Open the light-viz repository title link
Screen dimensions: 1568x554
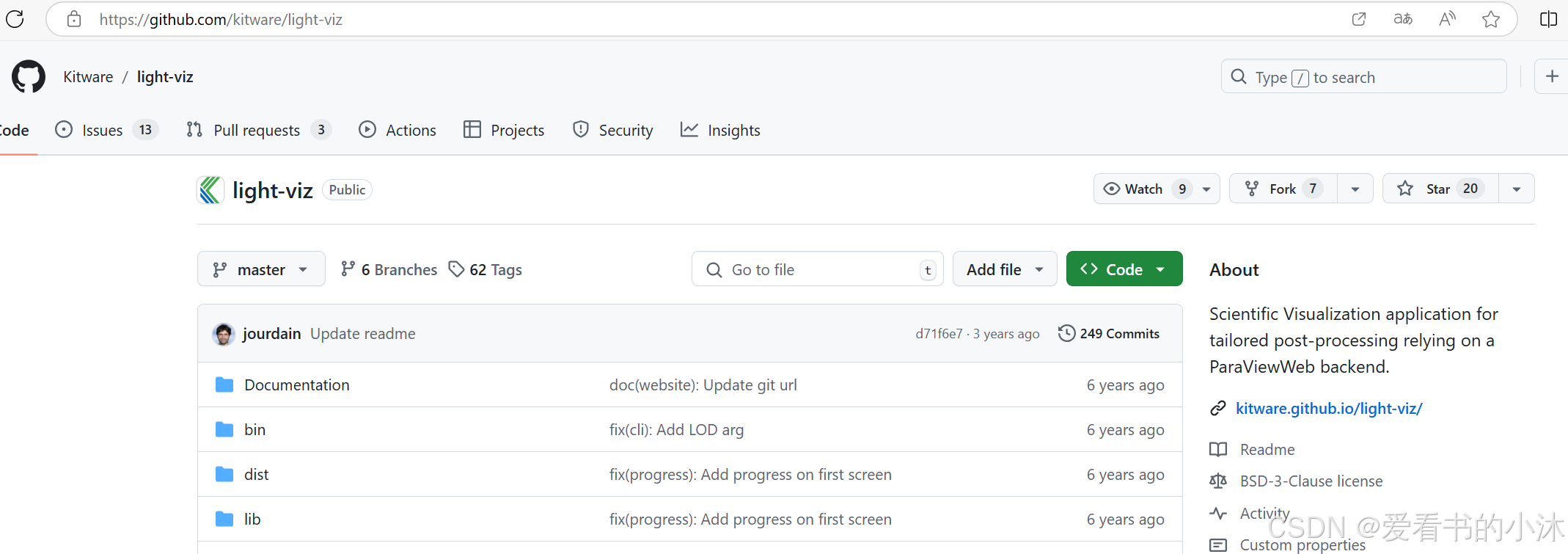tap(273, 190)
